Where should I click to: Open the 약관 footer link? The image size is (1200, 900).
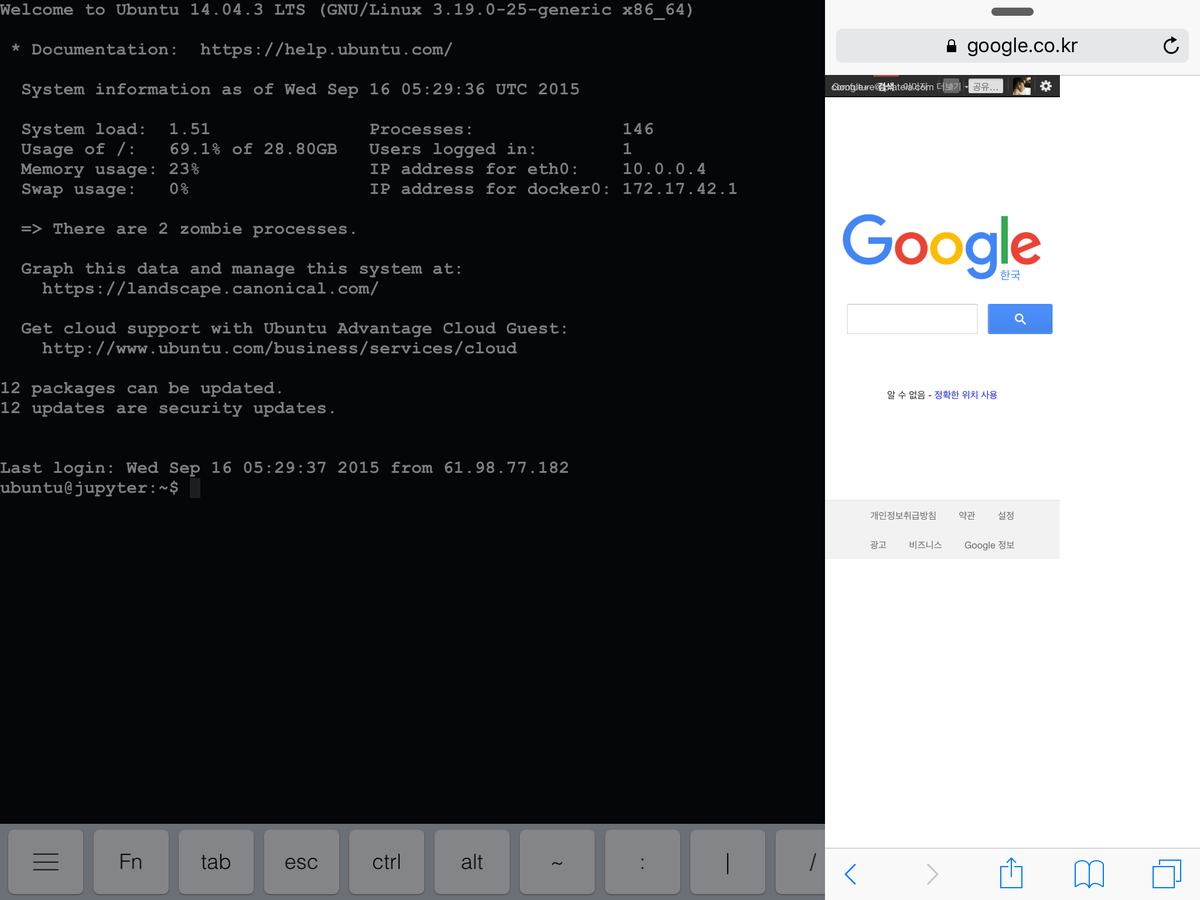966,516
